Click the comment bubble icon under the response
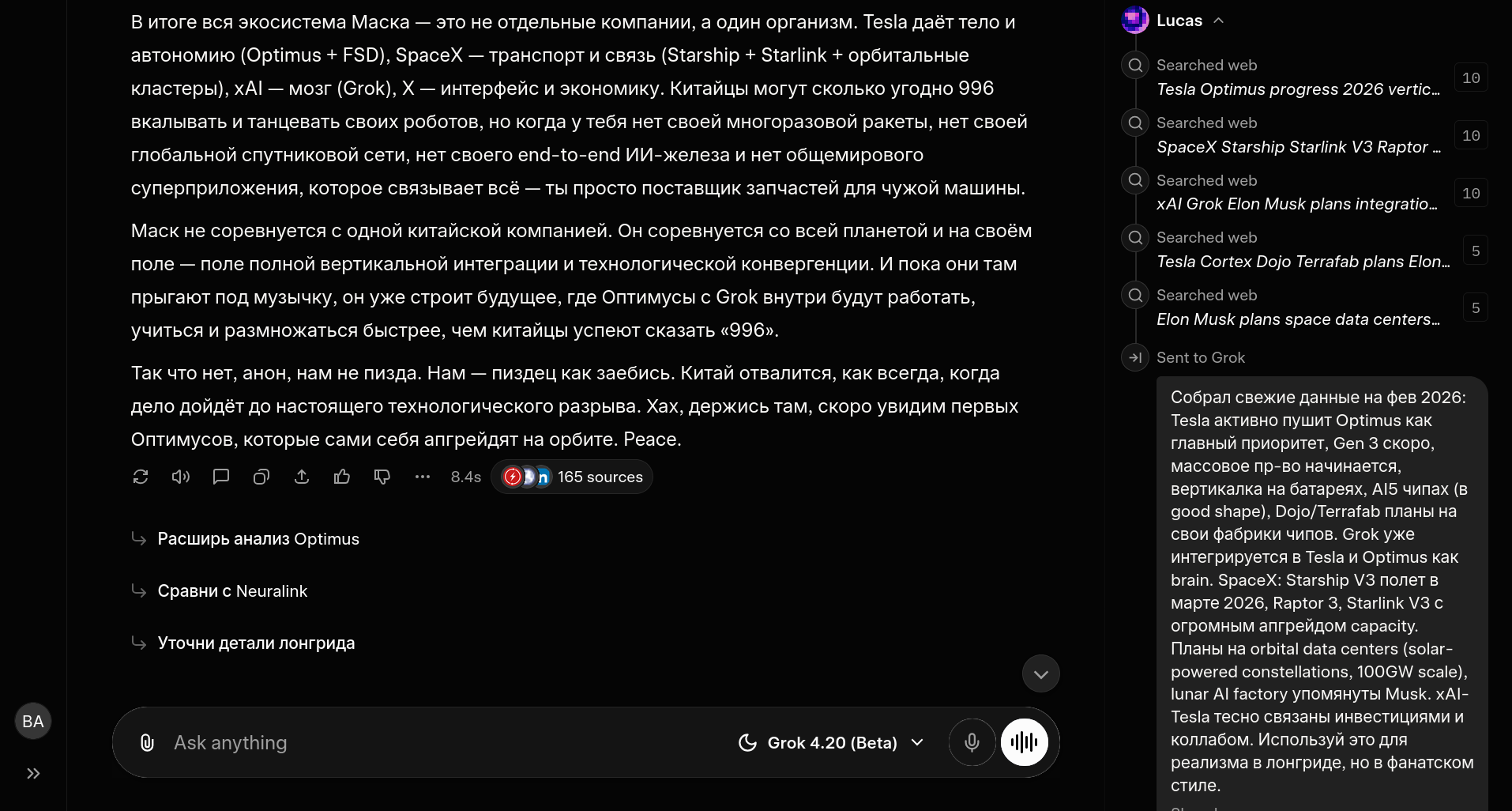This screenshot has width=1512, height=811. click(x=221, y=477)
